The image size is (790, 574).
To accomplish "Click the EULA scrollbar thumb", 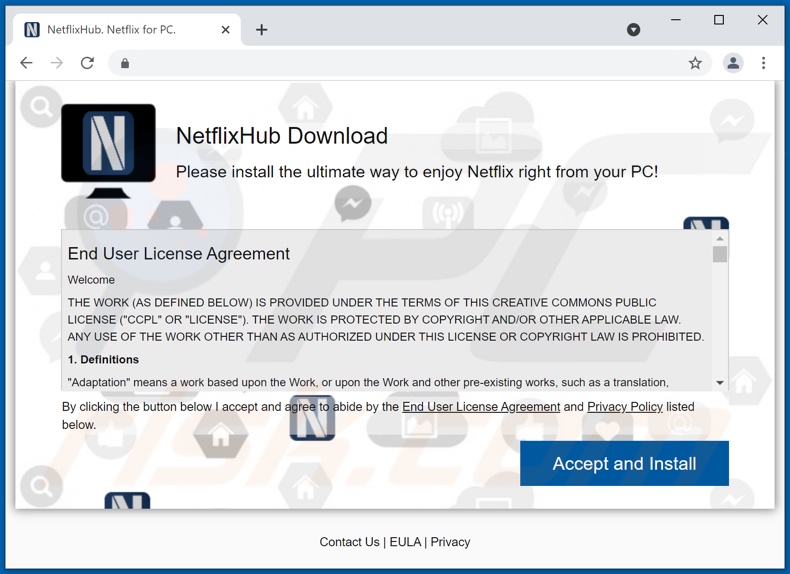I will click(720, 254).
